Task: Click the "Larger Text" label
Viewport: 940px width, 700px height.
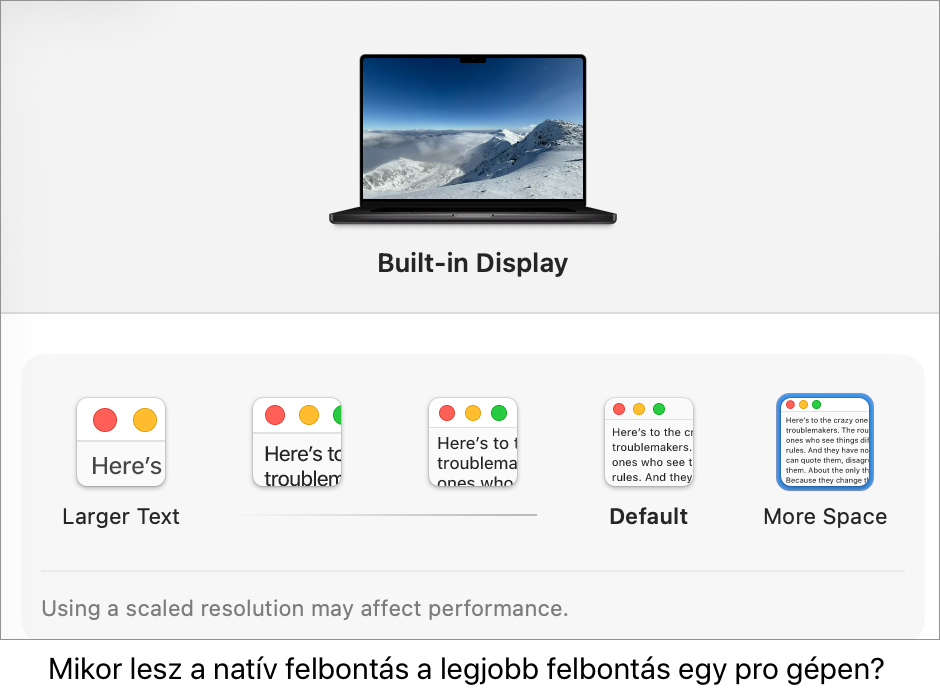Action: [x=121, y=517]
